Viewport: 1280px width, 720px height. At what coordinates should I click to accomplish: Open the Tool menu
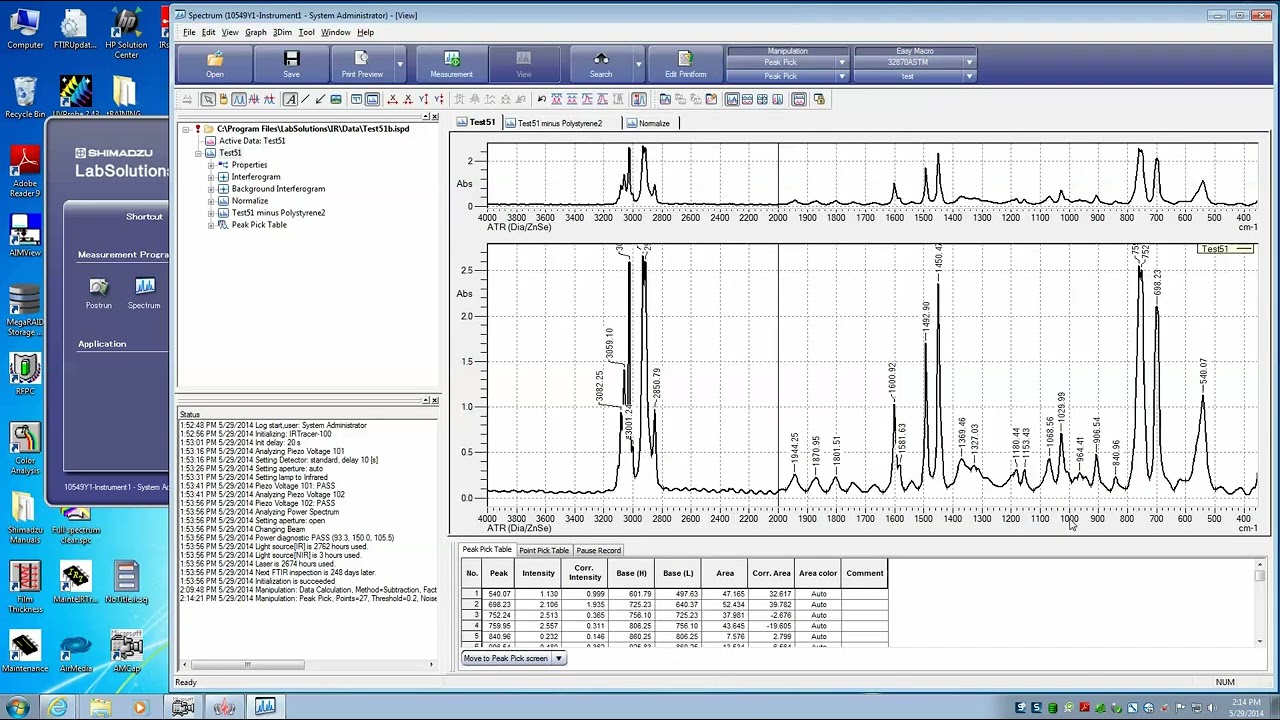tap(306, 32)
